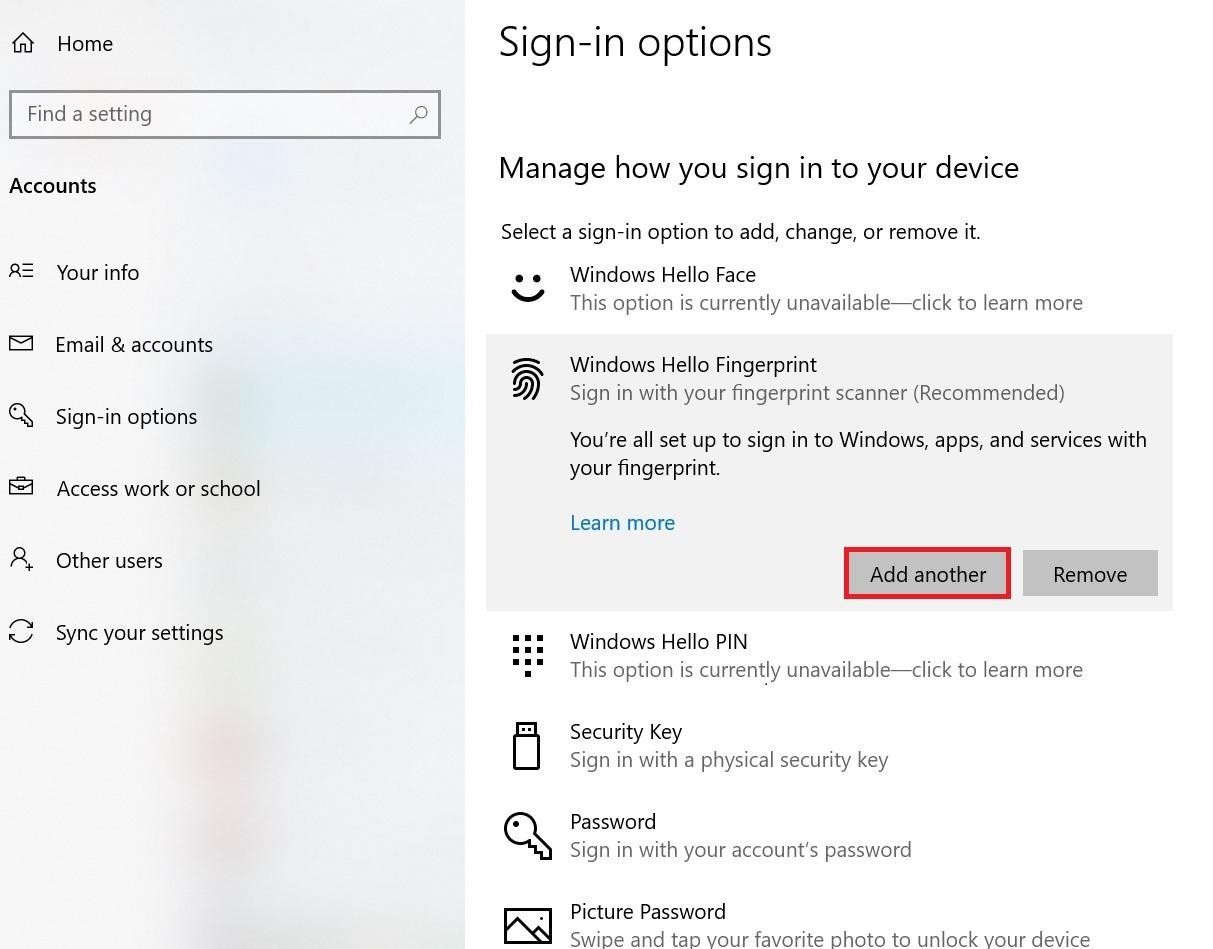Click the Home house icon
This screenshot has width=1213, height=949.
point(23,43)
